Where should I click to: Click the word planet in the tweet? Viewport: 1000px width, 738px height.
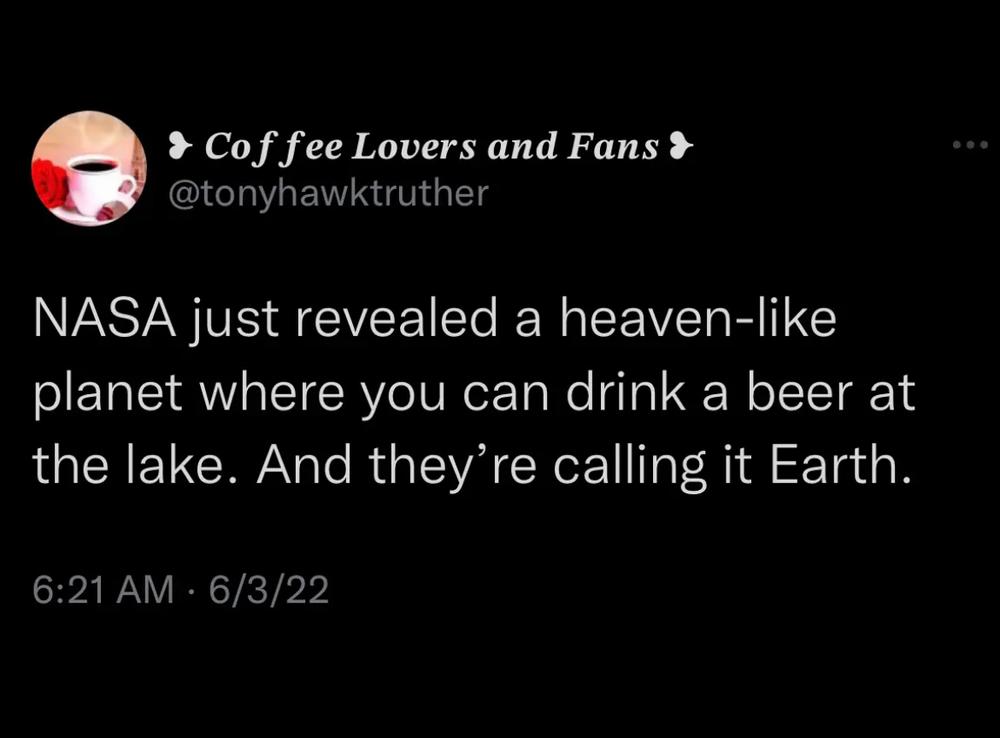pos(108,395)
